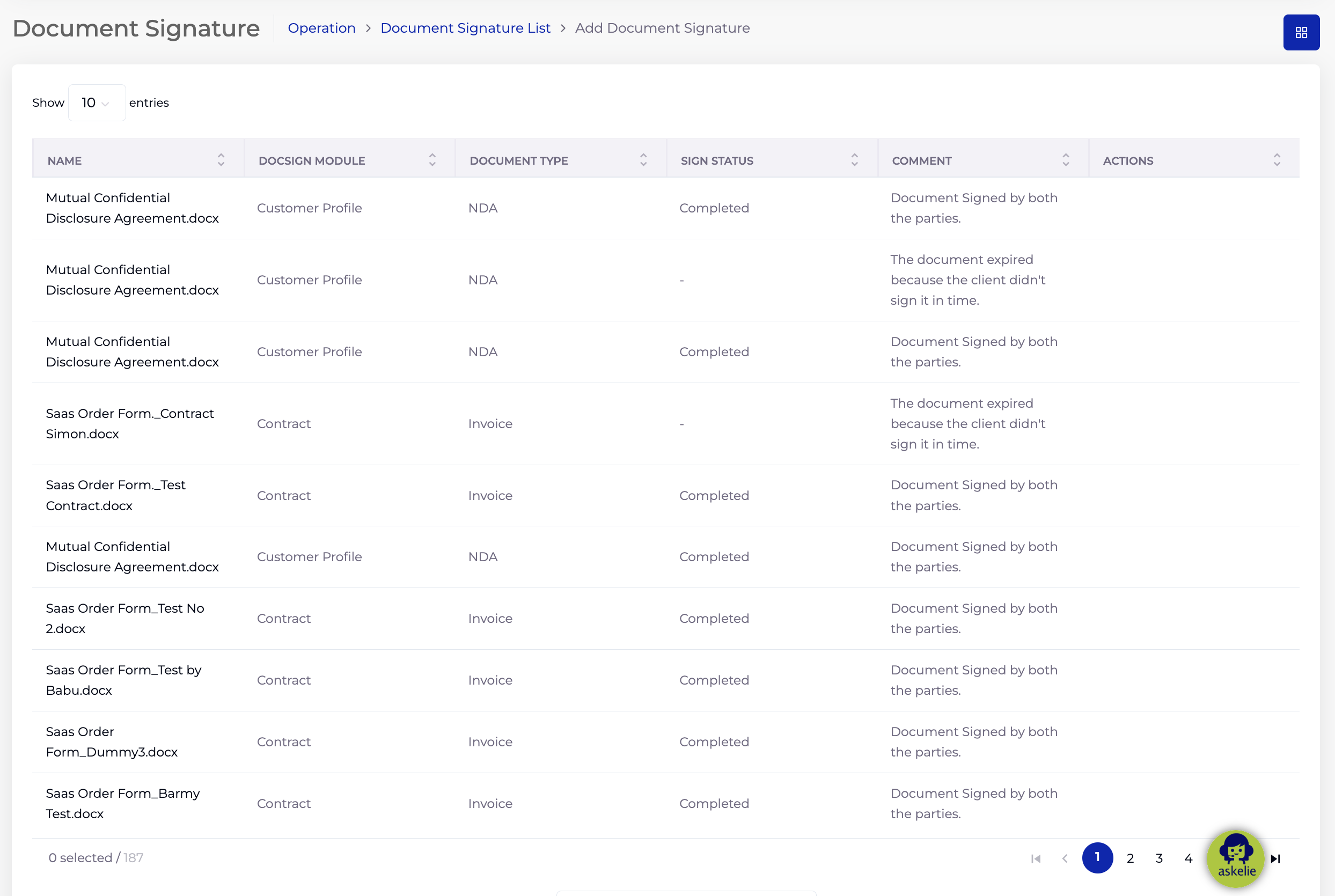Click Invoice type for Test Contract.docx row
This screenshot has height=896, width=1335.
[490, 495]
